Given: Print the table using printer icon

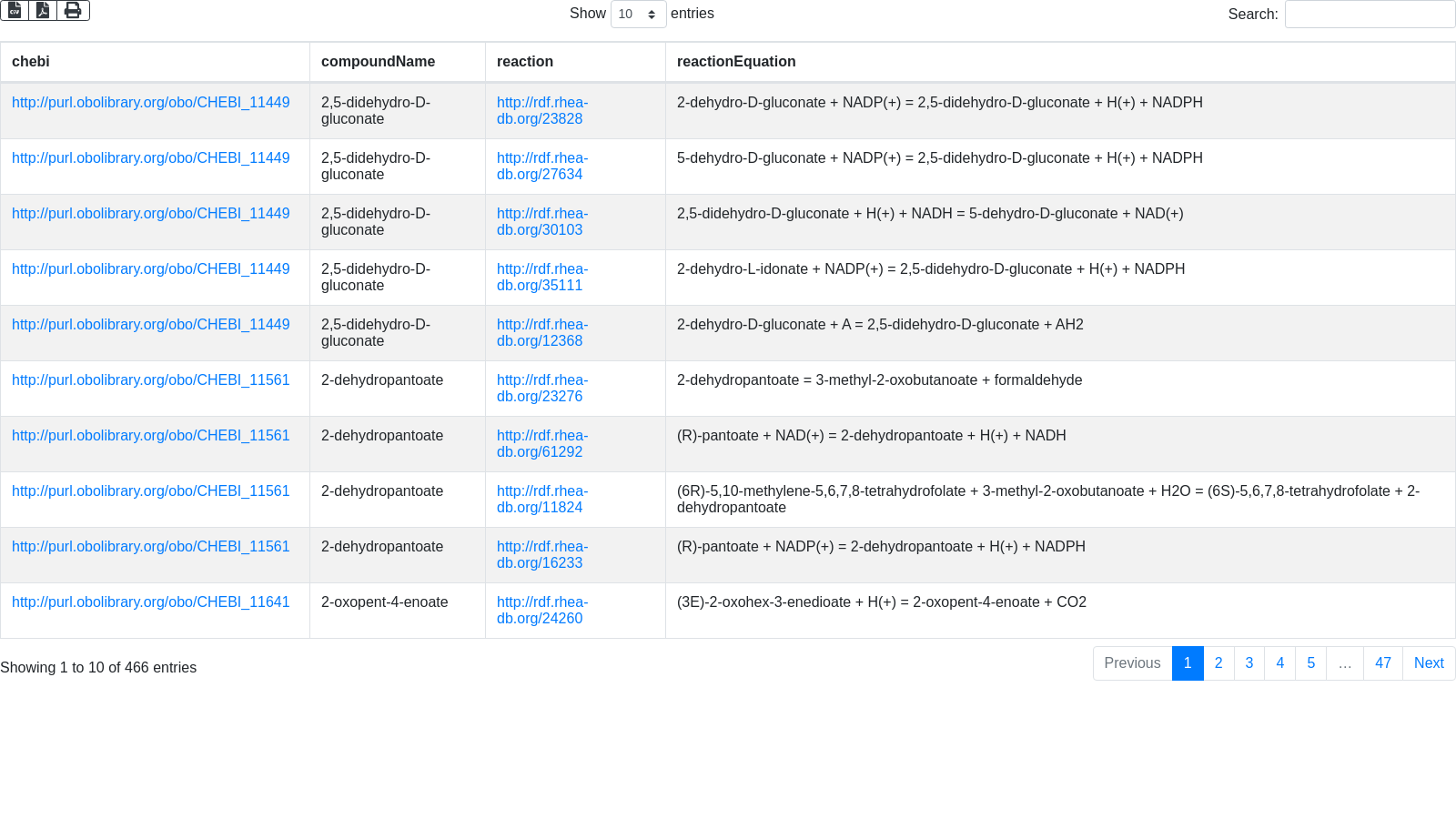Looking at the screenshot, I should (x=73, y=10).
